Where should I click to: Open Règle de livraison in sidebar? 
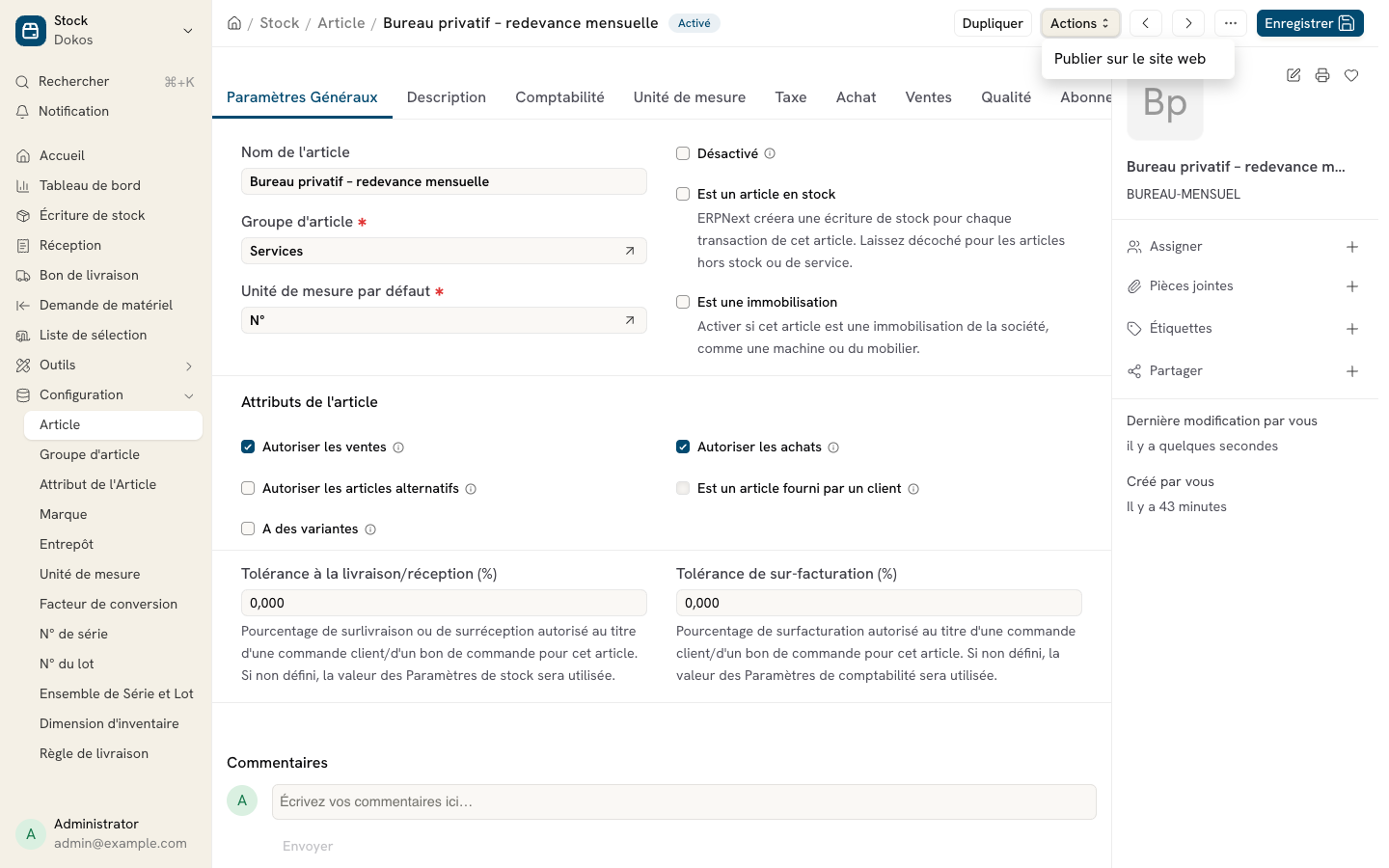(113, 754)
